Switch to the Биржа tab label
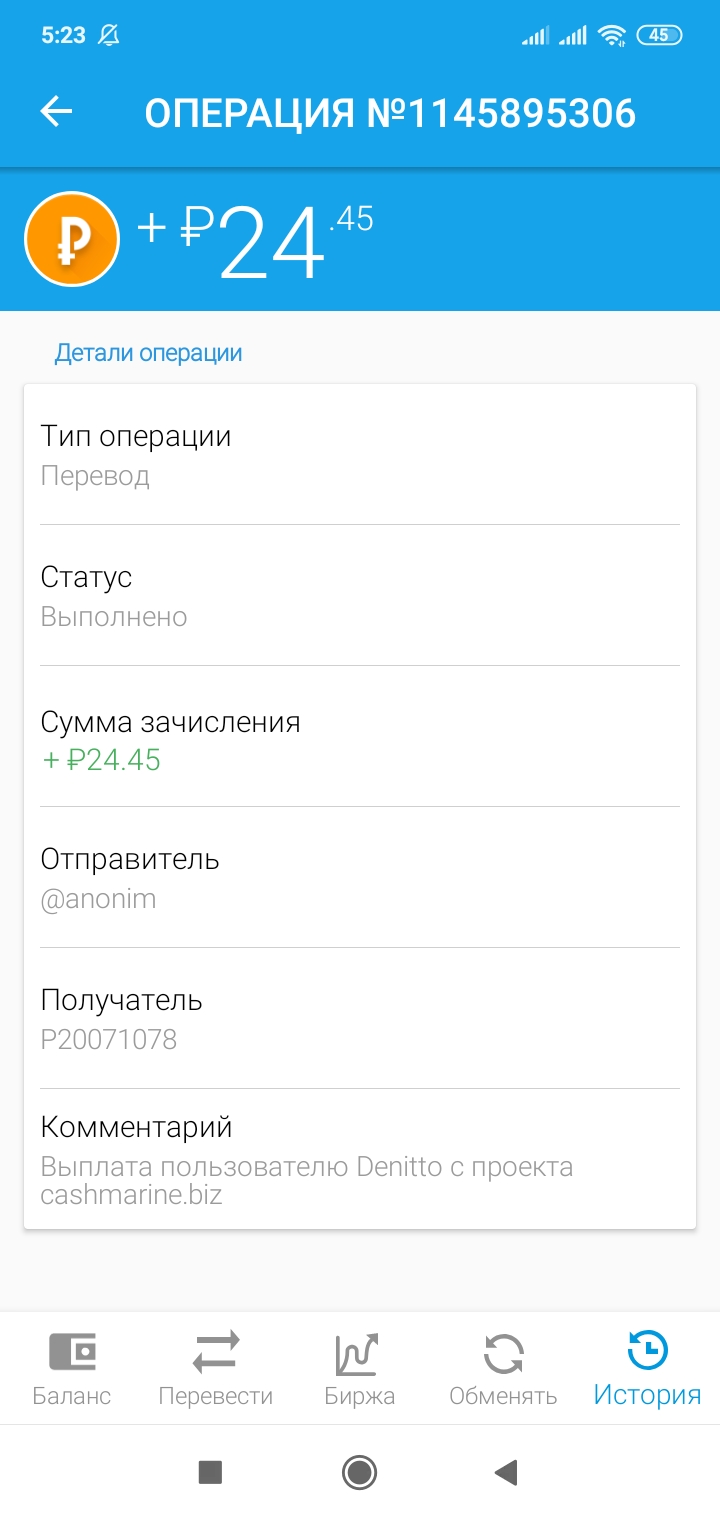 [x=359, y=1396]
